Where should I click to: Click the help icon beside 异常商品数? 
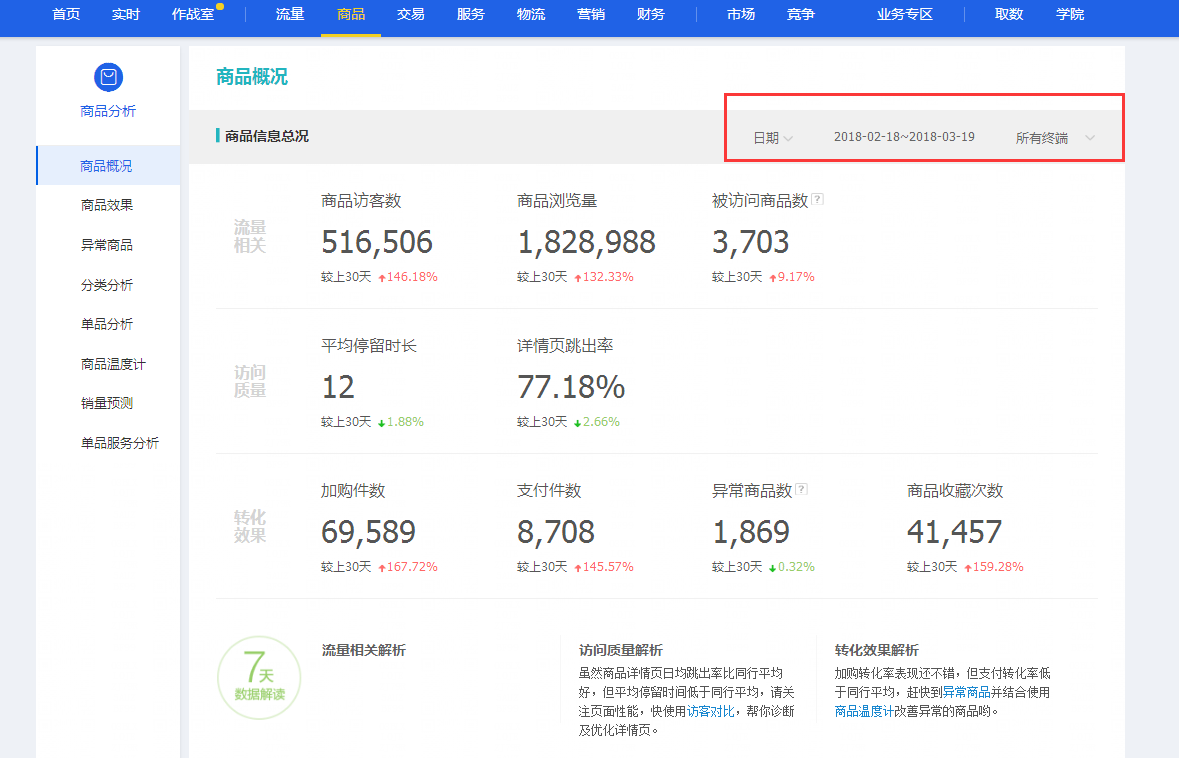point(802,490)
